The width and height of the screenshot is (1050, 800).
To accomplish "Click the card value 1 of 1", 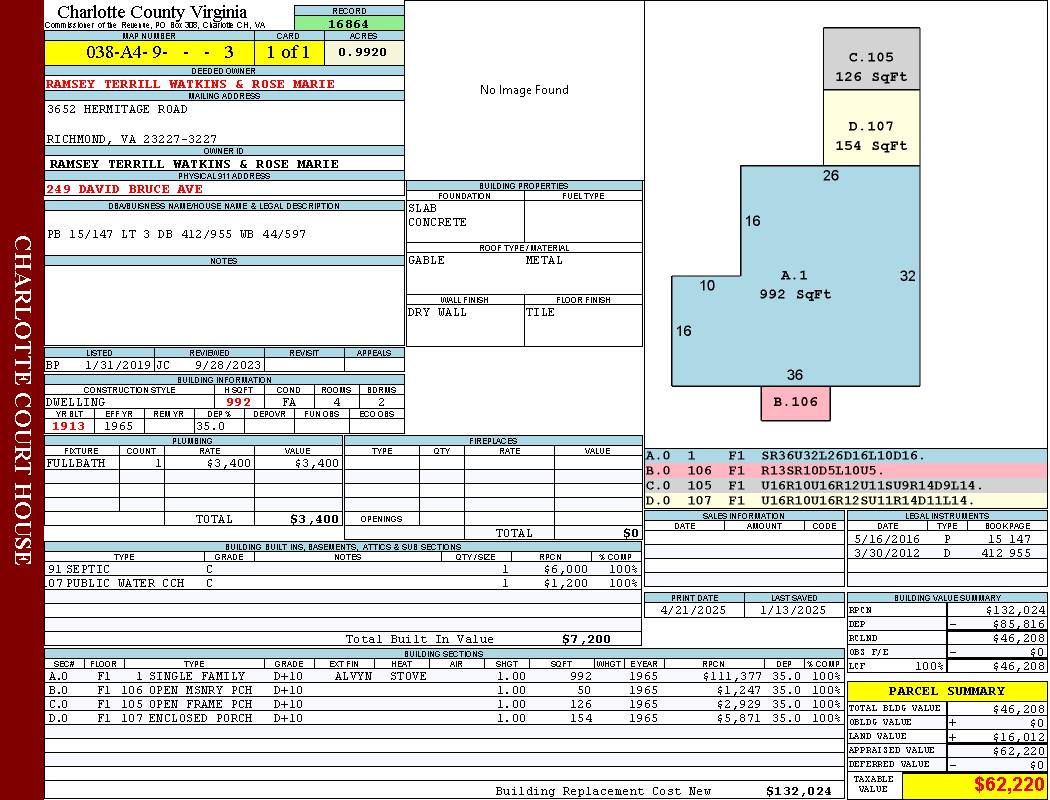I will pyautogui.click(x=288, y=52).
